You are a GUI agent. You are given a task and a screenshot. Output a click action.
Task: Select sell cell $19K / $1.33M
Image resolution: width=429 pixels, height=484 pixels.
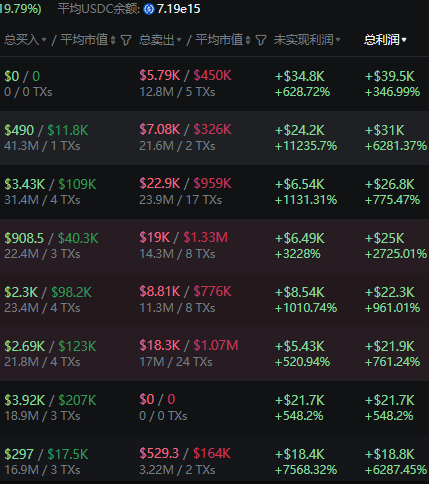pos(184,238)
